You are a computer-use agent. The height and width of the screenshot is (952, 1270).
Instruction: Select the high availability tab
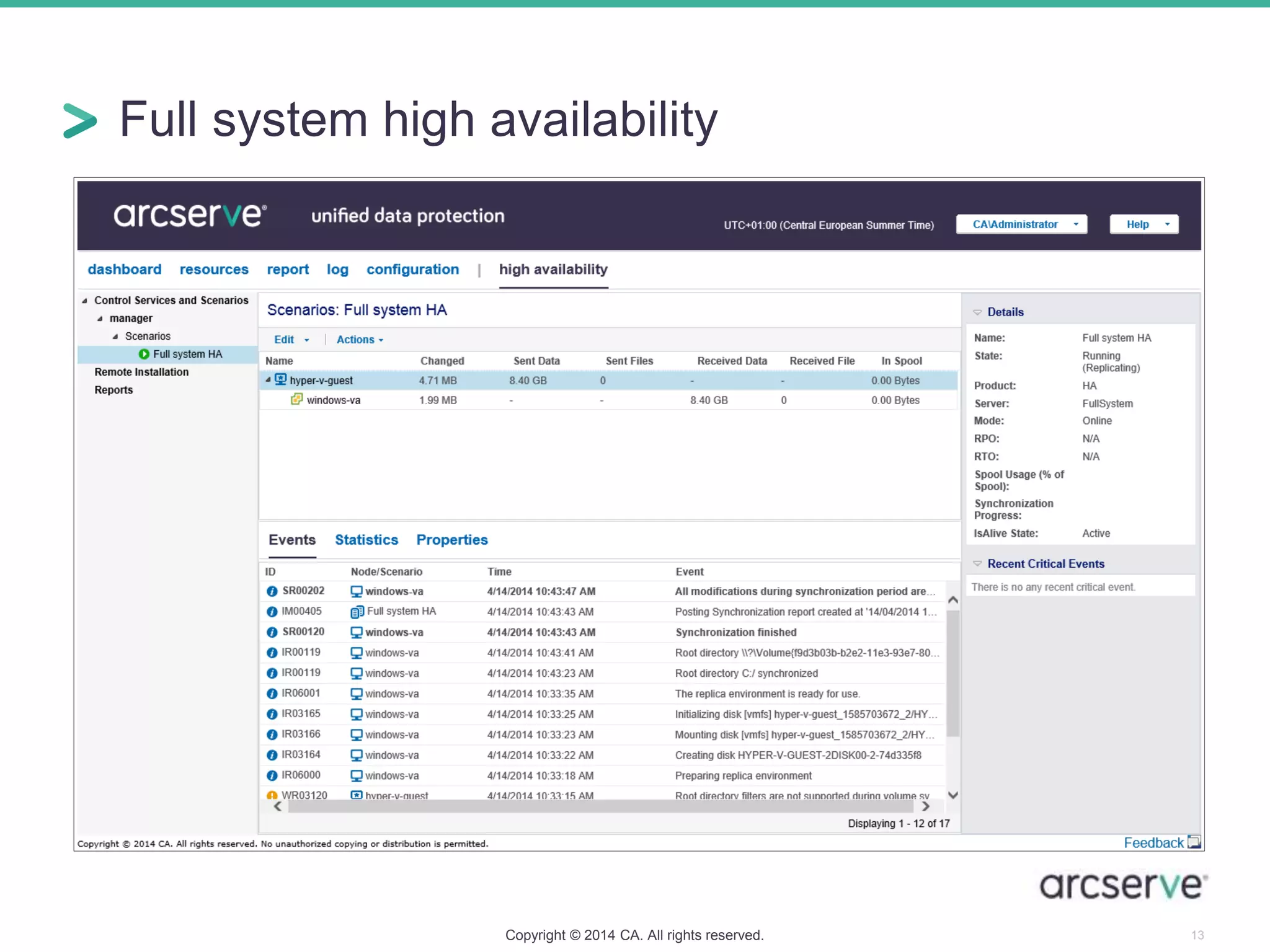click(x=553, y=269)
